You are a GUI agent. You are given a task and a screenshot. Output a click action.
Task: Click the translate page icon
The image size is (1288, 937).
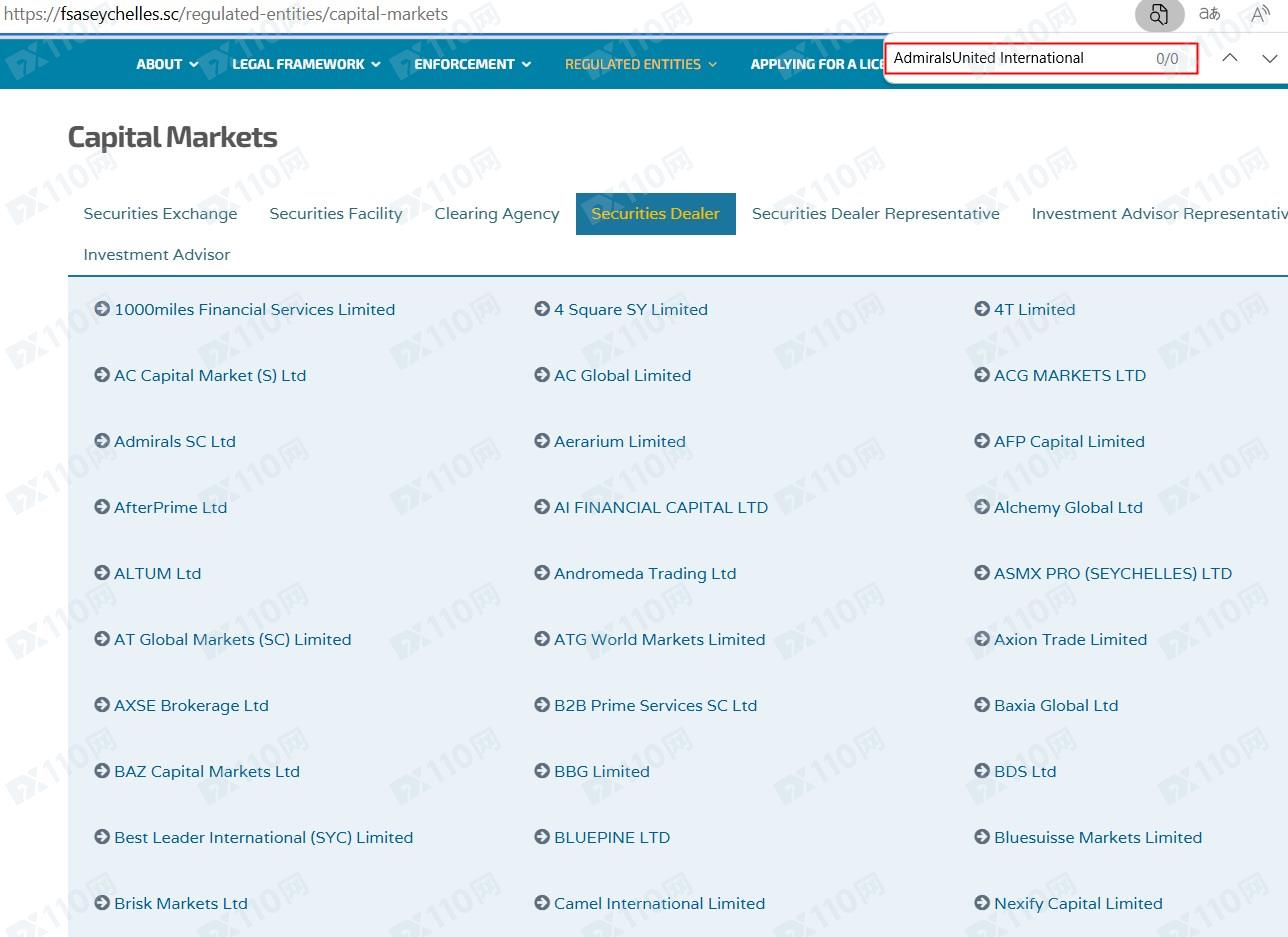(1209, 14)
